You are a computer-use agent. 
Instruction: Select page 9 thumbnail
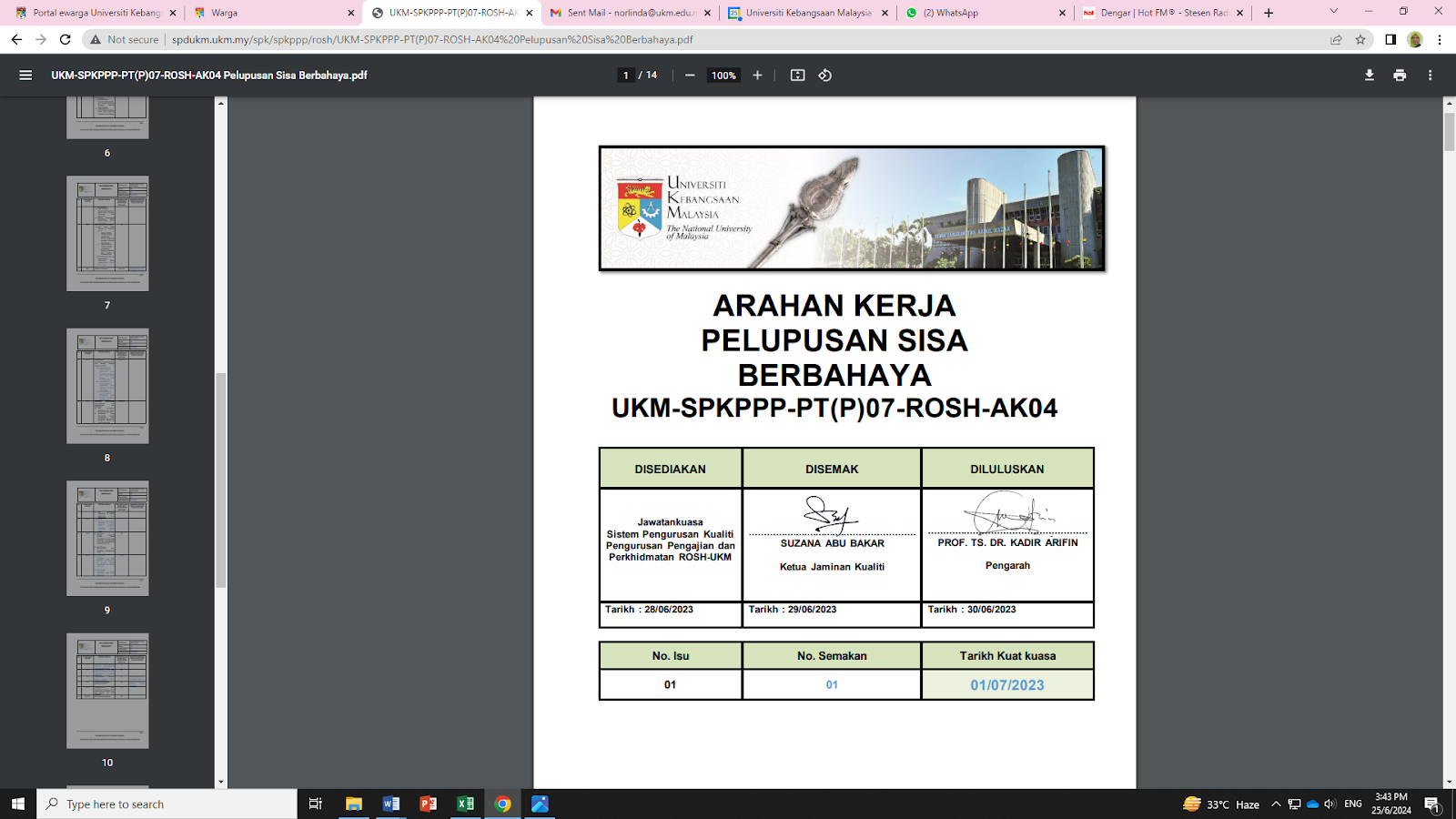[x=107, y=539]
